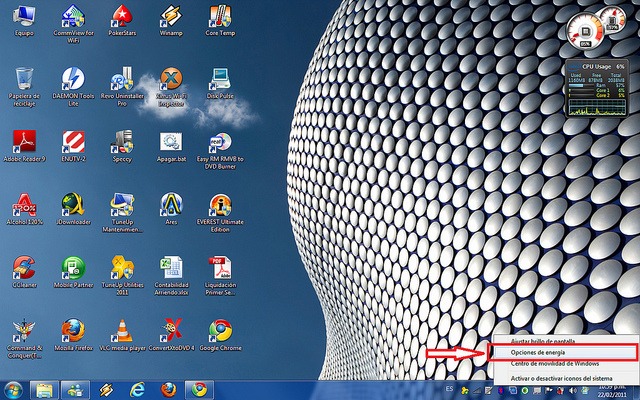Choose "Opciones de energía" in context menu

(x=538, y=352)
